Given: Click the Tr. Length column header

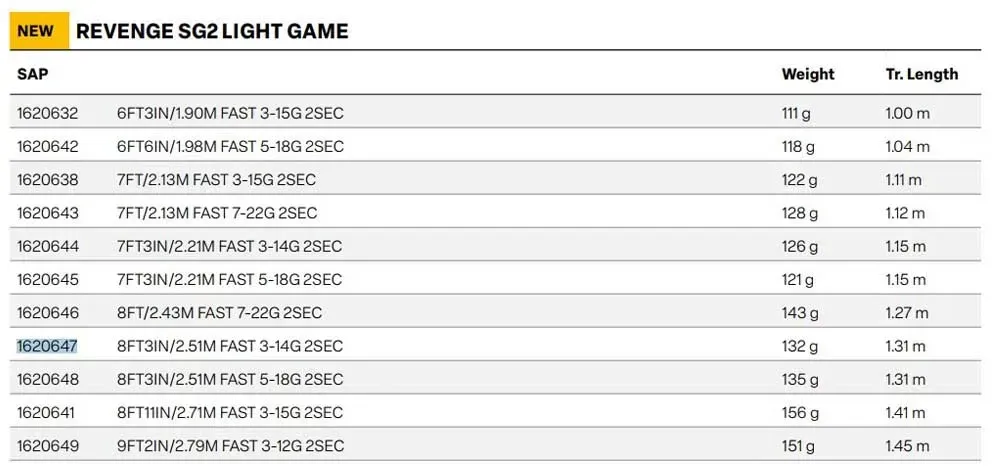Looking at the screenshot, I should coord(922,74).
